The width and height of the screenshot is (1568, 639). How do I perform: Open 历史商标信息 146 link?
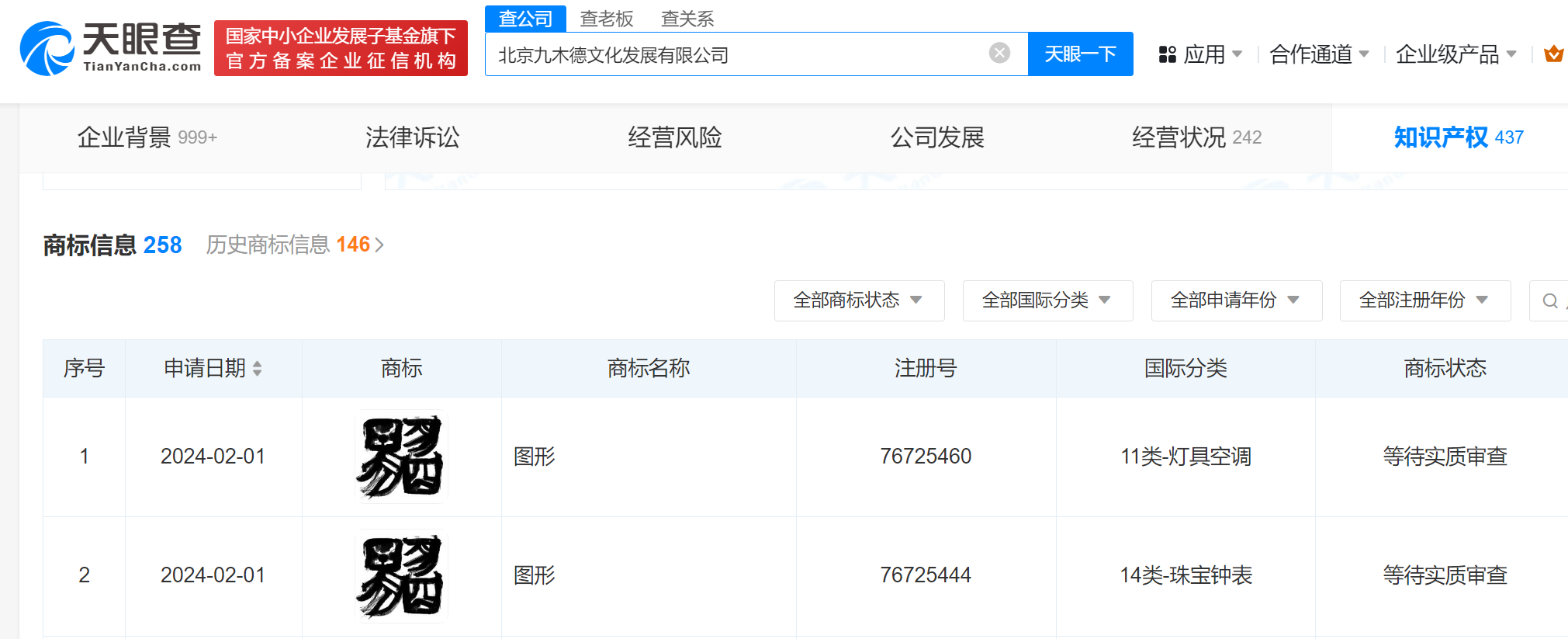coord(295,245)
